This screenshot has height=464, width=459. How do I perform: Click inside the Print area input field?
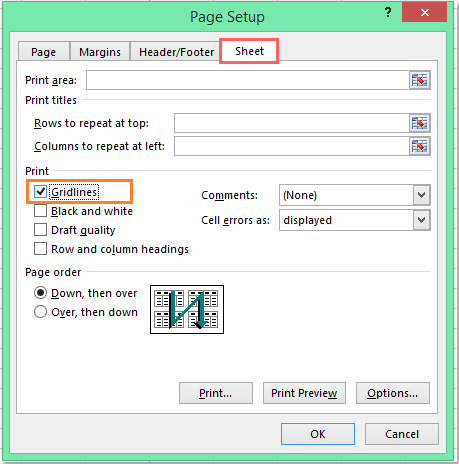pos(248,80)
